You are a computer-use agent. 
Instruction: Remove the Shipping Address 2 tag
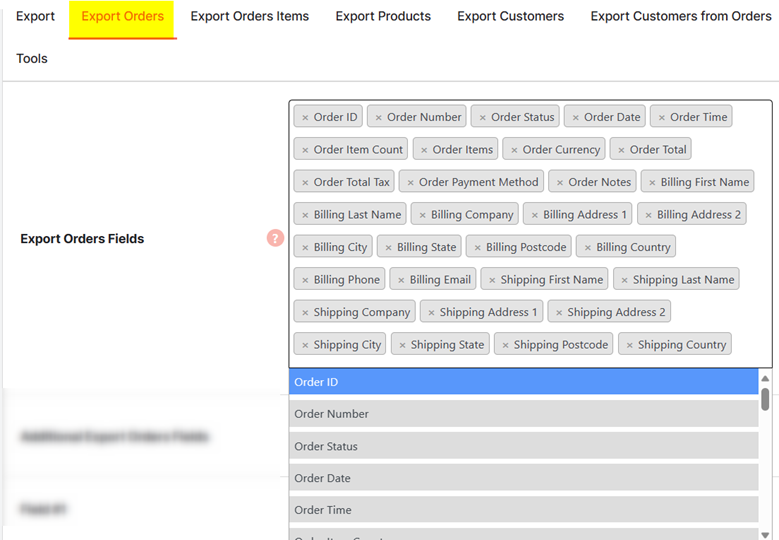(x=559, y=312)
